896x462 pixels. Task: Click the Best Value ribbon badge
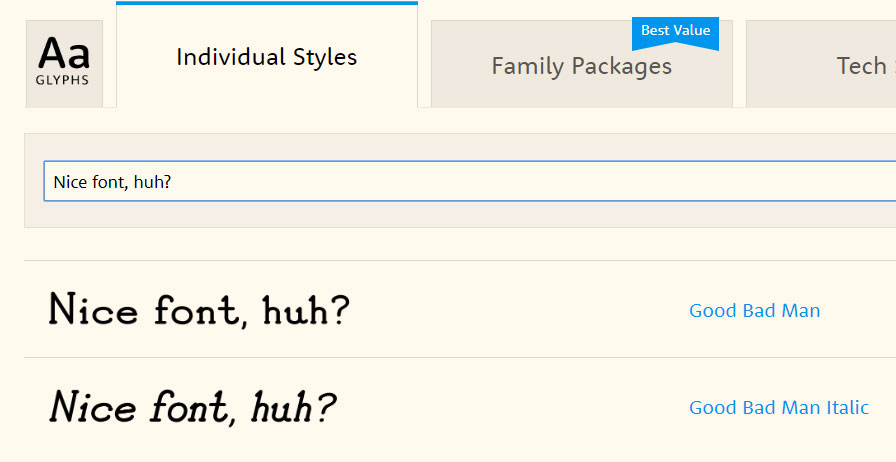(675, 31)
